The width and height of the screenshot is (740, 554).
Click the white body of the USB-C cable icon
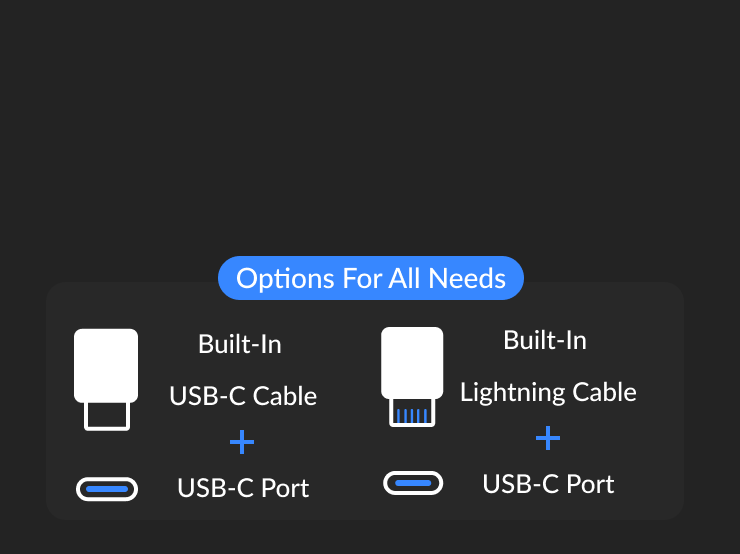point(106,365)
